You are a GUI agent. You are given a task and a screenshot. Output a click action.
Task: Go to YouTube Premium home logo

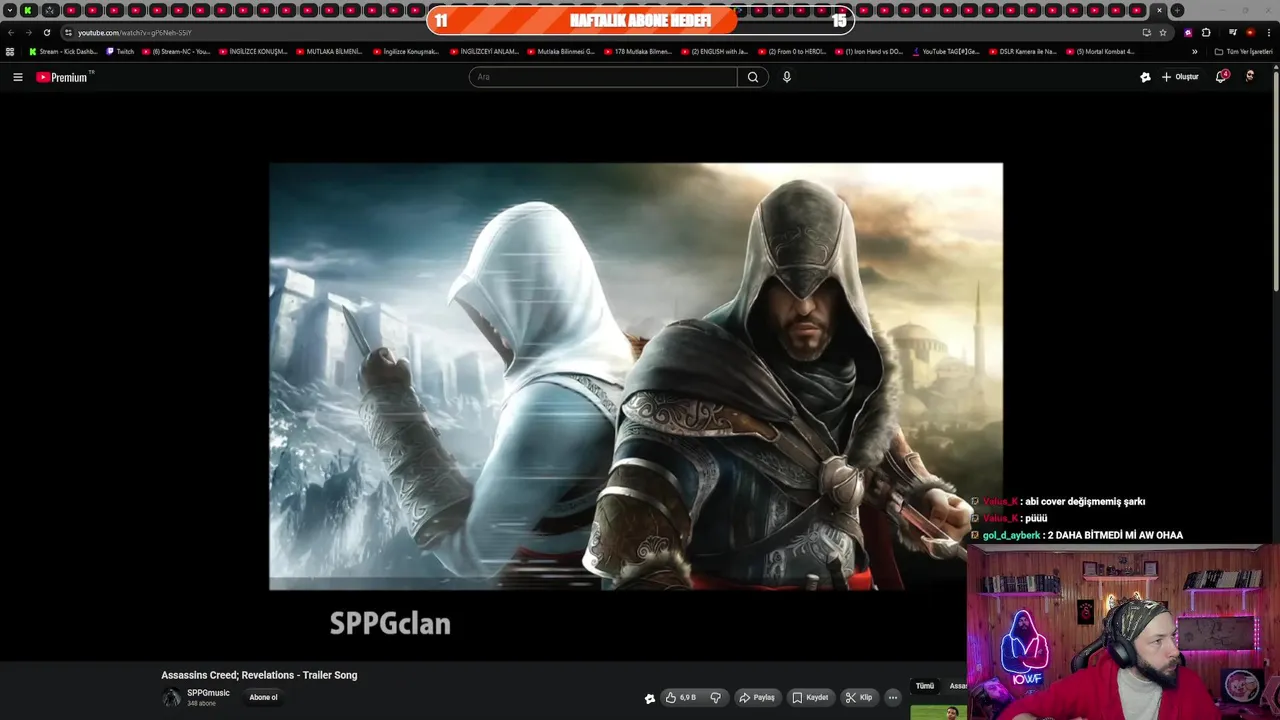(x=64, y=77)
